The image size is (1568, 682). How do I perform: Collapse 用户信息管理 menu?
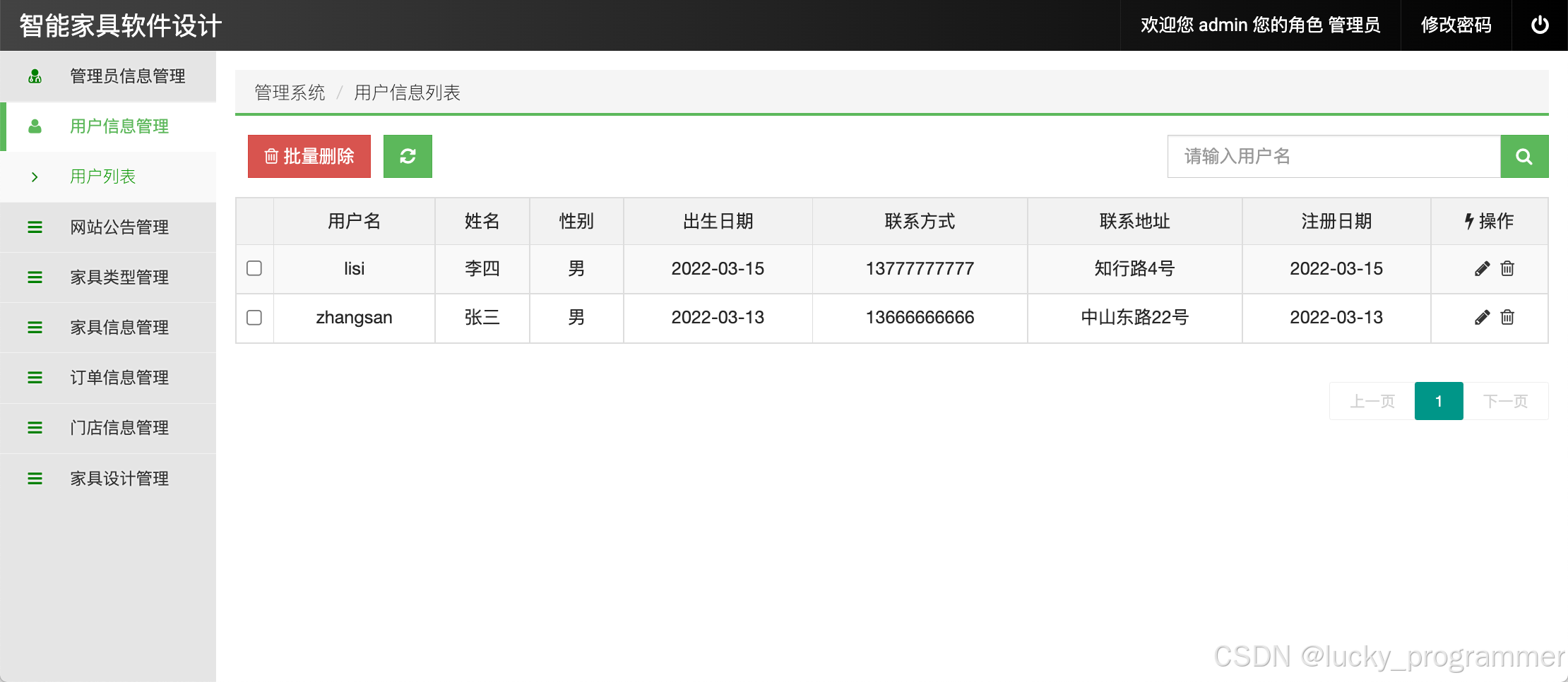(x=108, y=126)
